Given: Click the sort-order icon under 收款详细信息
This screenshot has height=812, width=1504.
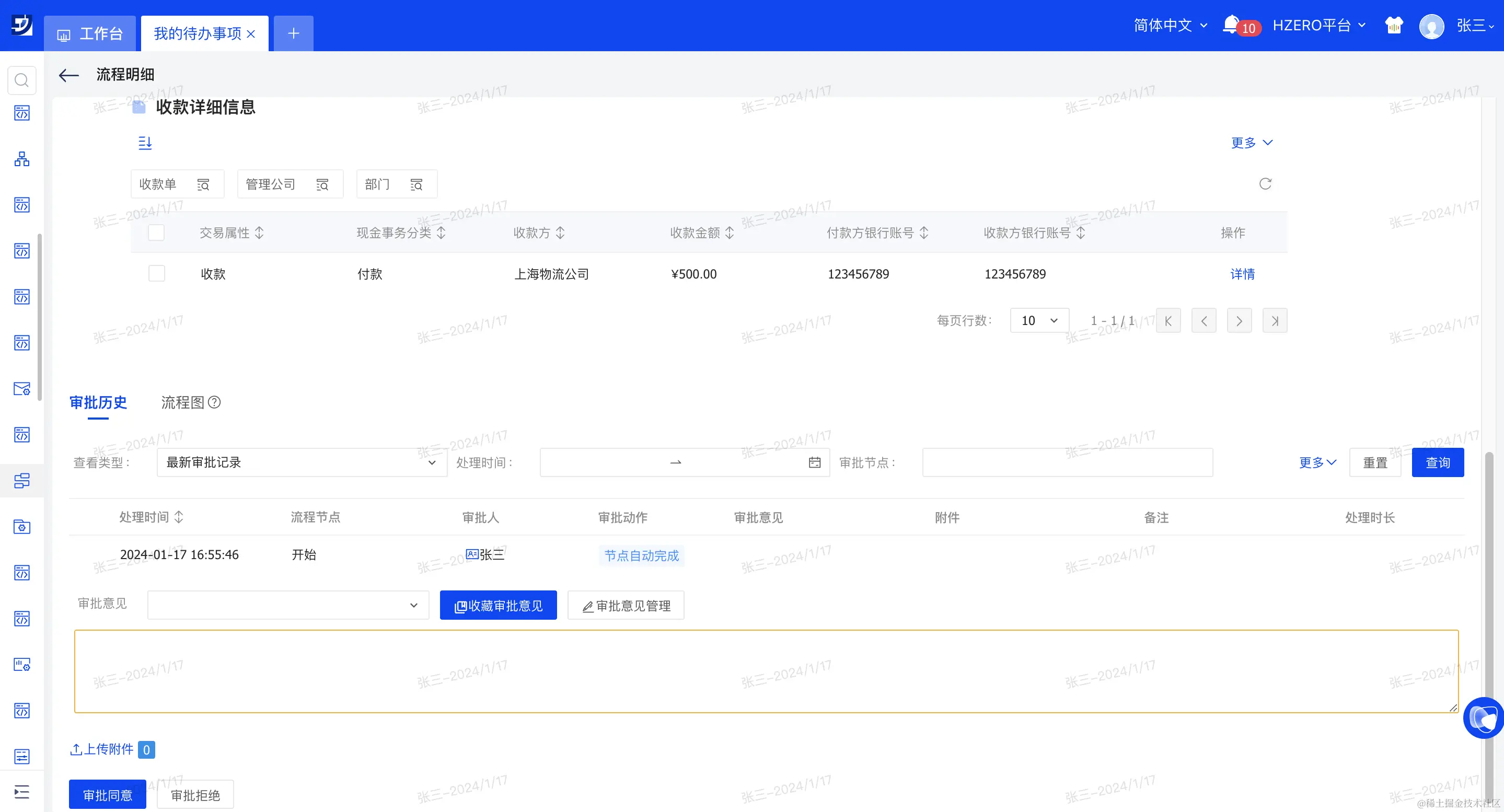Looking at the screenshot, I should (145, 143).
